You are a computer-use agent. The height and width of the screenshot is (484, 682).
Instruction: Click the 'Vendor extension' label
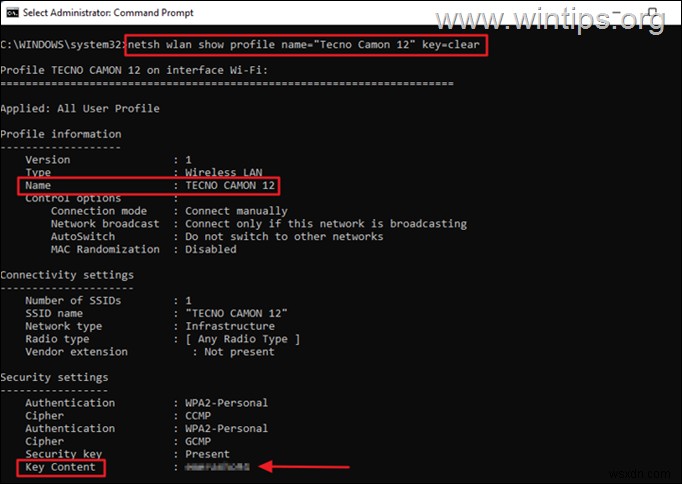tap(77, 351)
